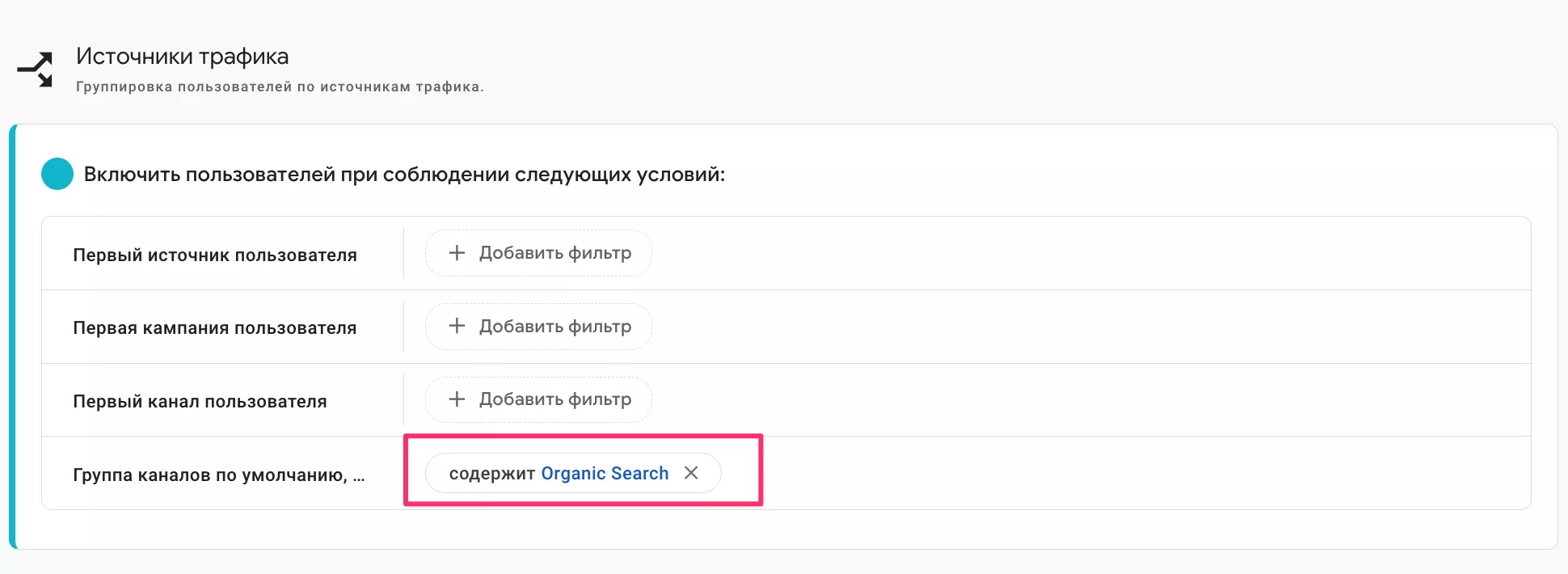
Task: Click the traffic sources shuffle arrows icon
Action: [36, 70]
